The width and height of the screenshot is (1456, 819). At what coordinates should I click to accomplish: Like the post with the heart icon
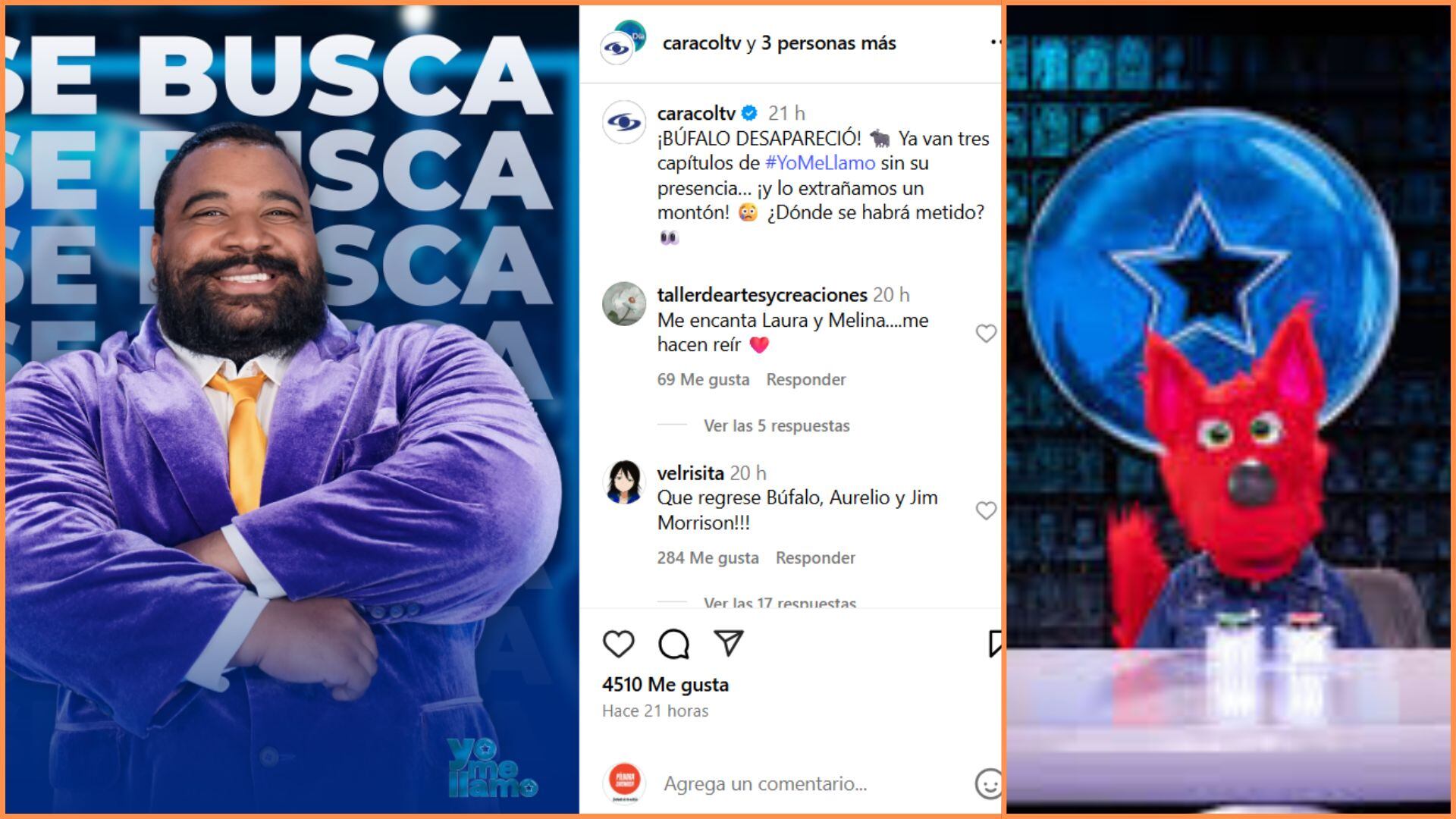click(618, 644)
